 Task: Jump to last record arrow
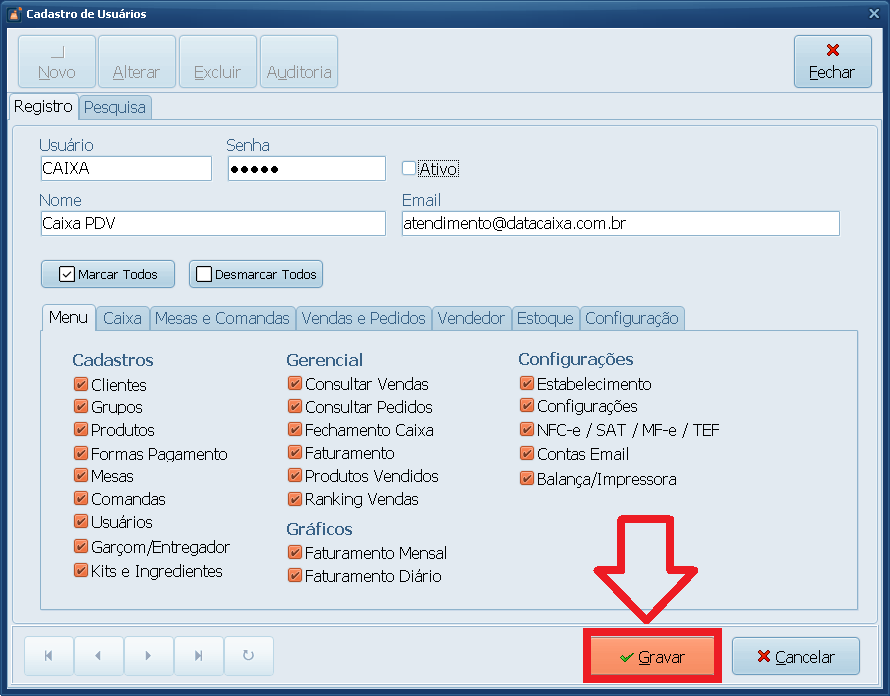point(198,656)
